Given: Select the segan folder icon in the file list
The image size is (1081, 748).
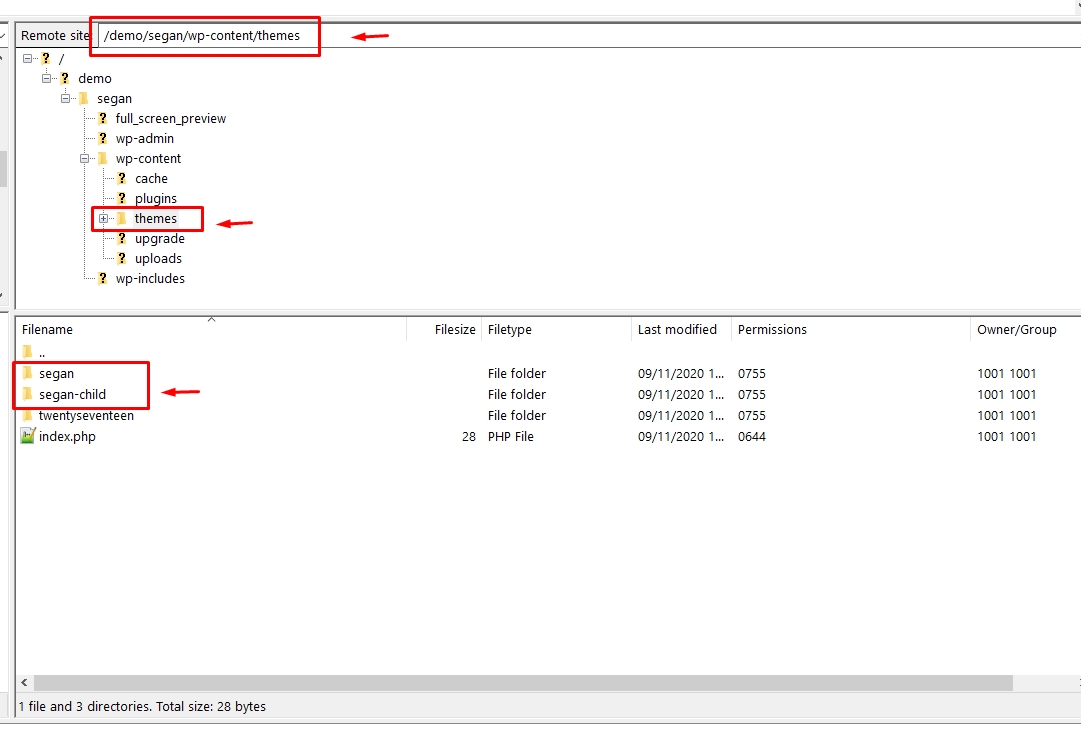Looking at the screenshot, I should [29, 373].
